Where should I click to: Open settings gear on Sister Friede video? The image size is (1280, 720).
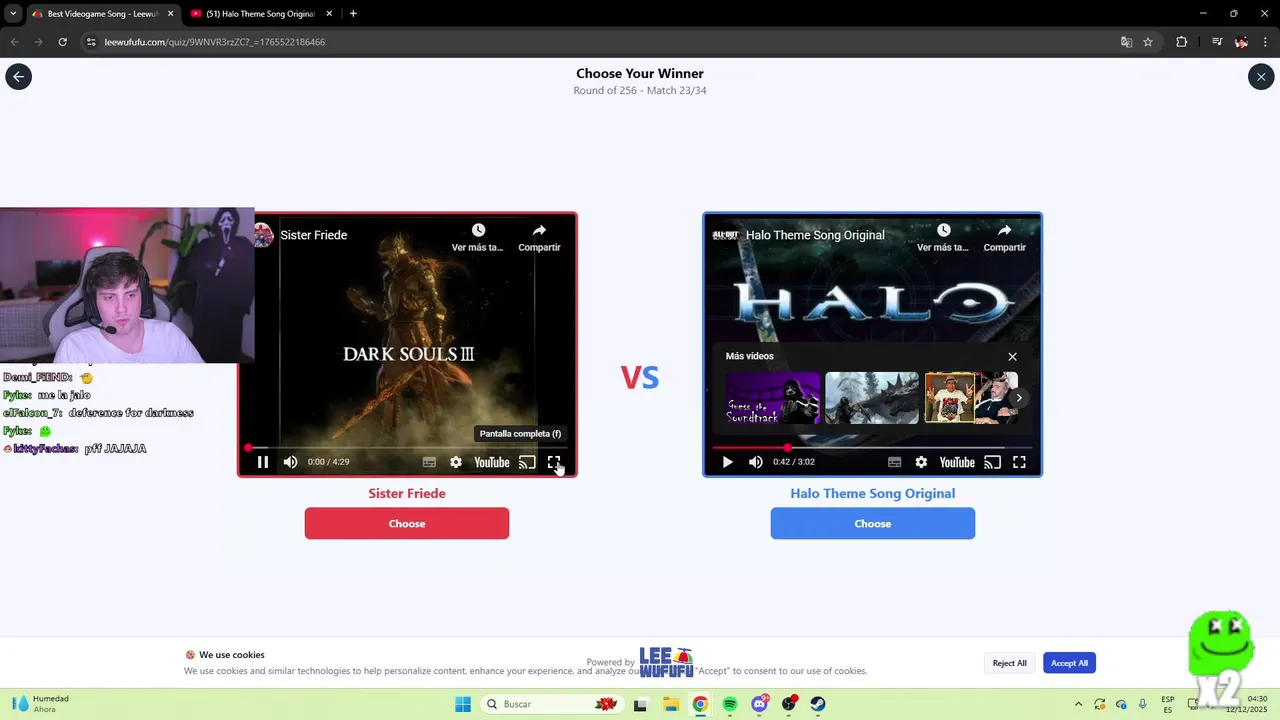[x=456, y=462]
